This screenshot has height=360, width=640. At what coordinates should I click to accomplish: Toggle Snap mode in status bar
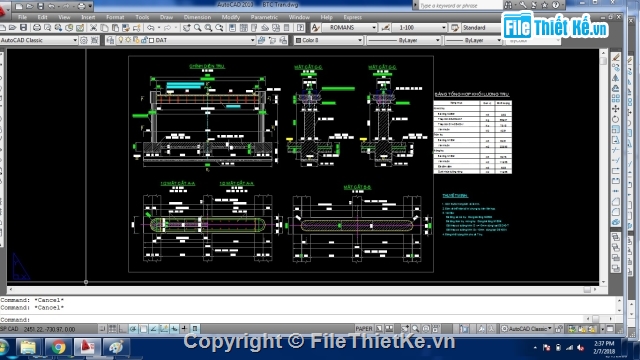click(102, 329)
